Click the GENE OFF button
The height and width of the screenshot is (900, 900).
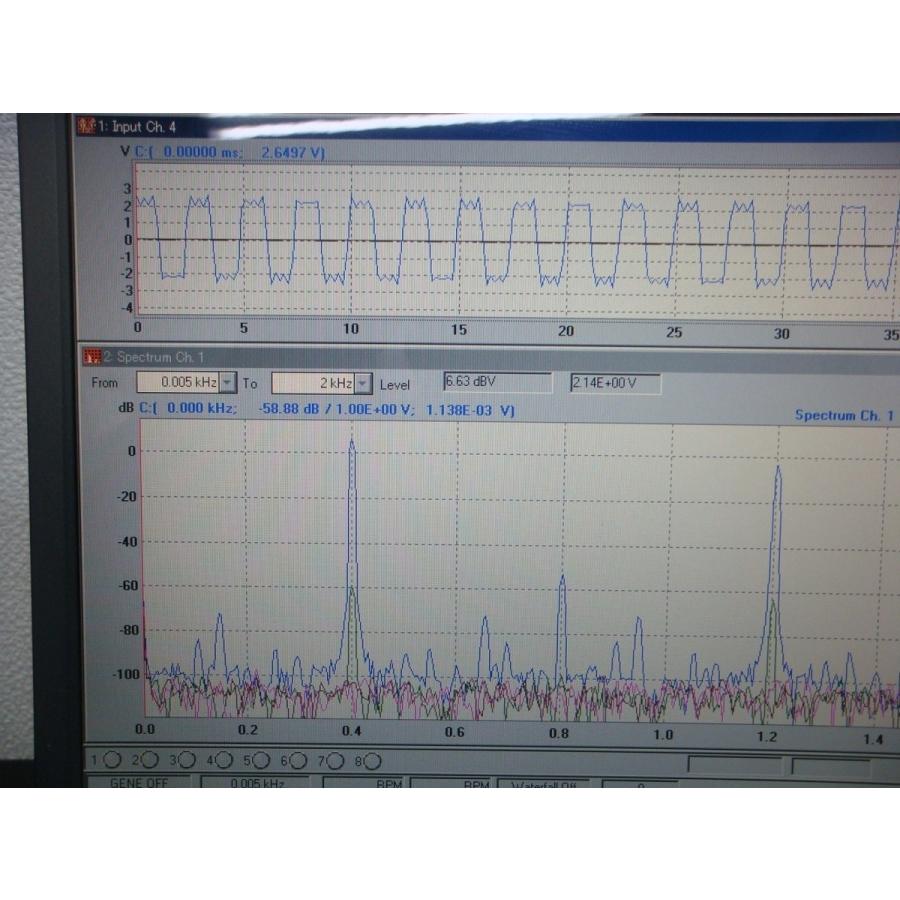139,783
